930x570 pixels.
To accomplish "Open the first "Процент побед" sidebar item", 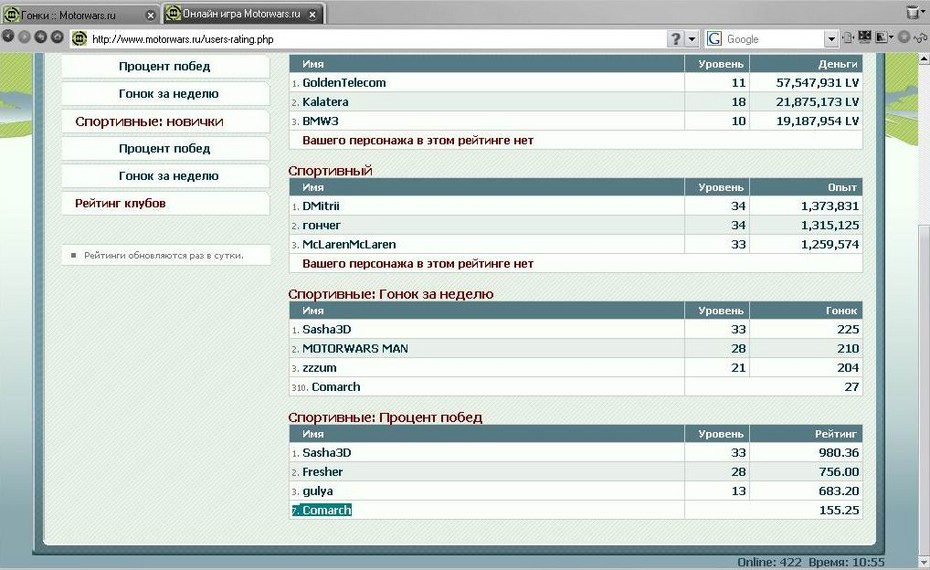I will click(165, 66).
